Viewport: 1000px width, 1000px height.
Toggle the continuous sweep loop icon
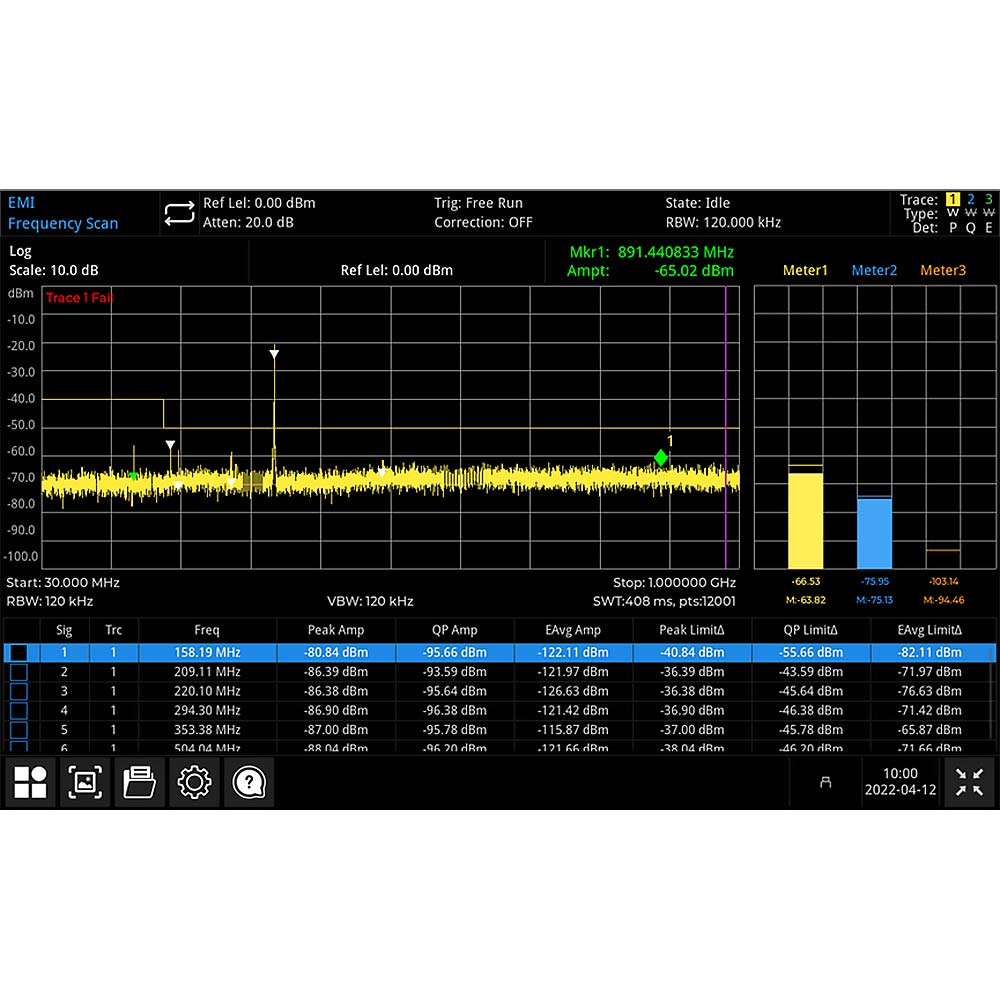(179, 214)
